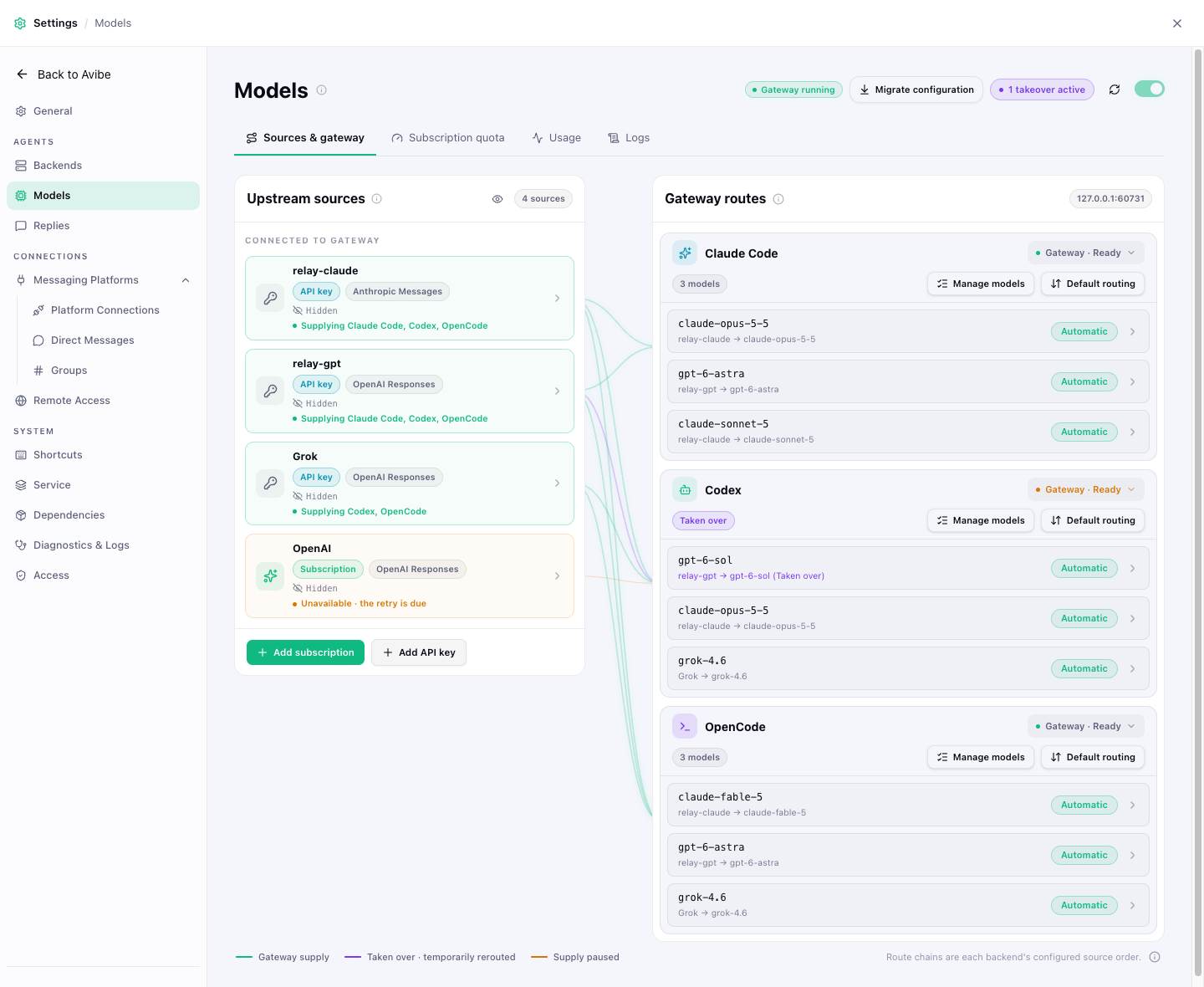Switch to the Usage tab
This screenshot has height=987, width=1204.
[x=557, y=138]
